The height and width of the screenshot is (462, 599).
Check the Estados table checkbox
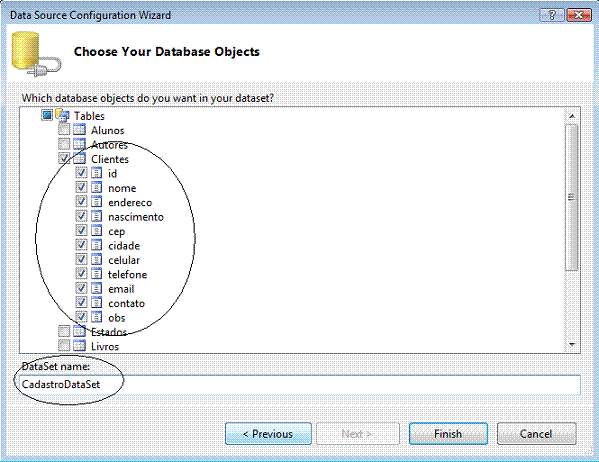(64, 331)
